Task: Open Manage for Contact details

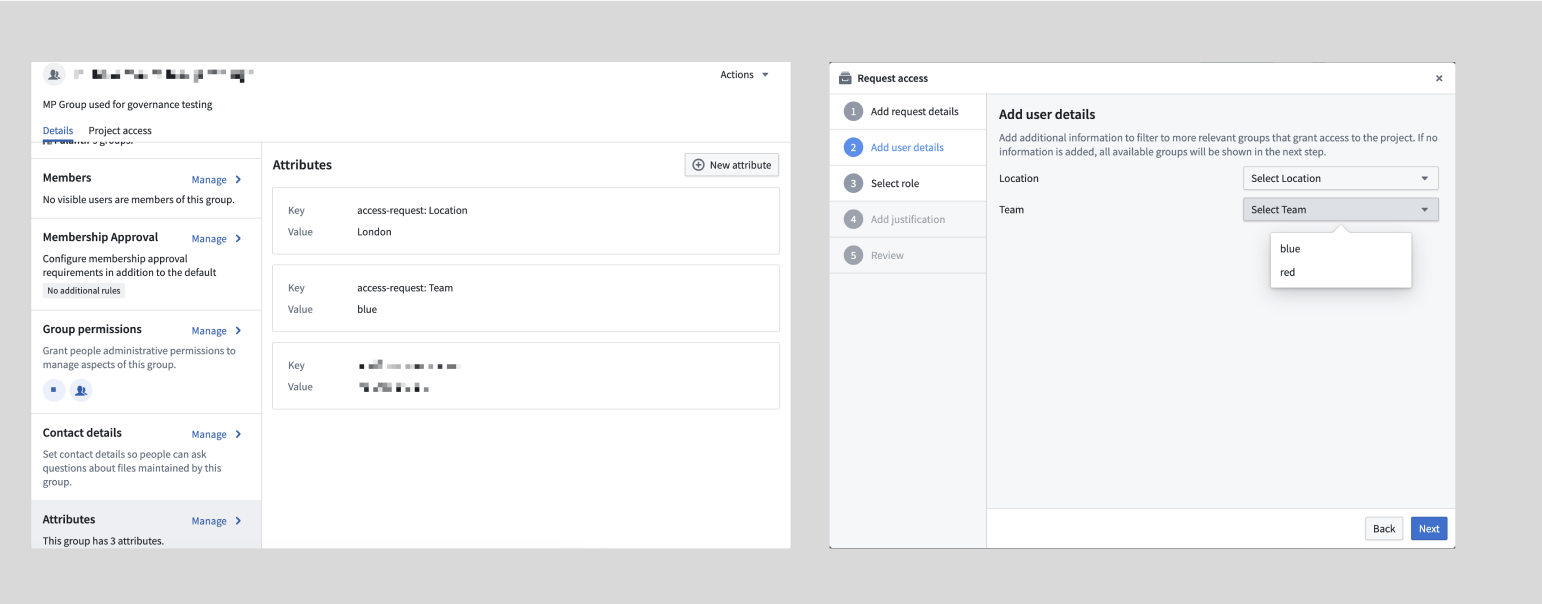Action: [x=216, y=435]
